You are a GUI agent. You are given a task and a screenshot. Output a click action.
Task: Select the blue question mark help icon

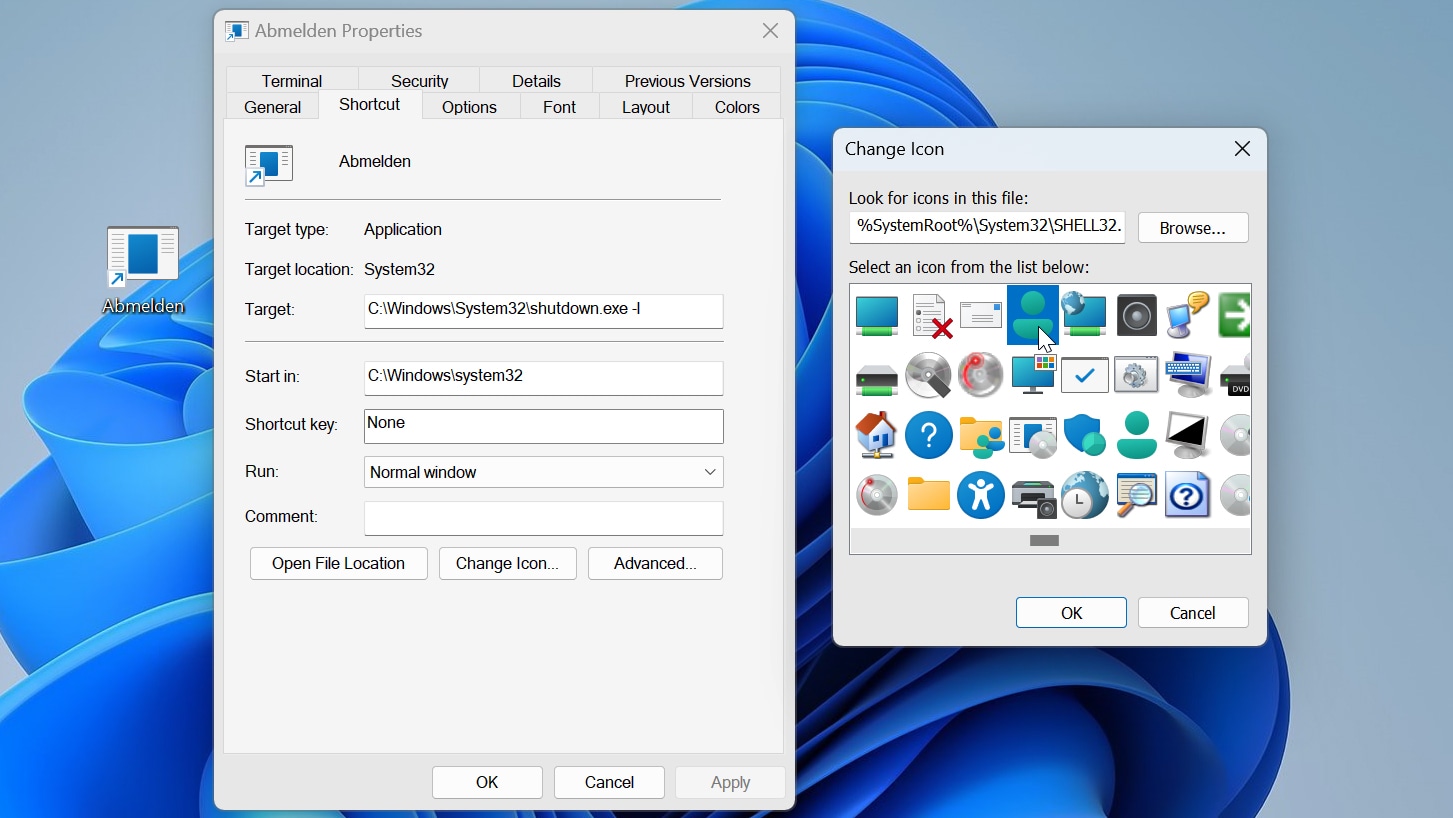(929, 435)
